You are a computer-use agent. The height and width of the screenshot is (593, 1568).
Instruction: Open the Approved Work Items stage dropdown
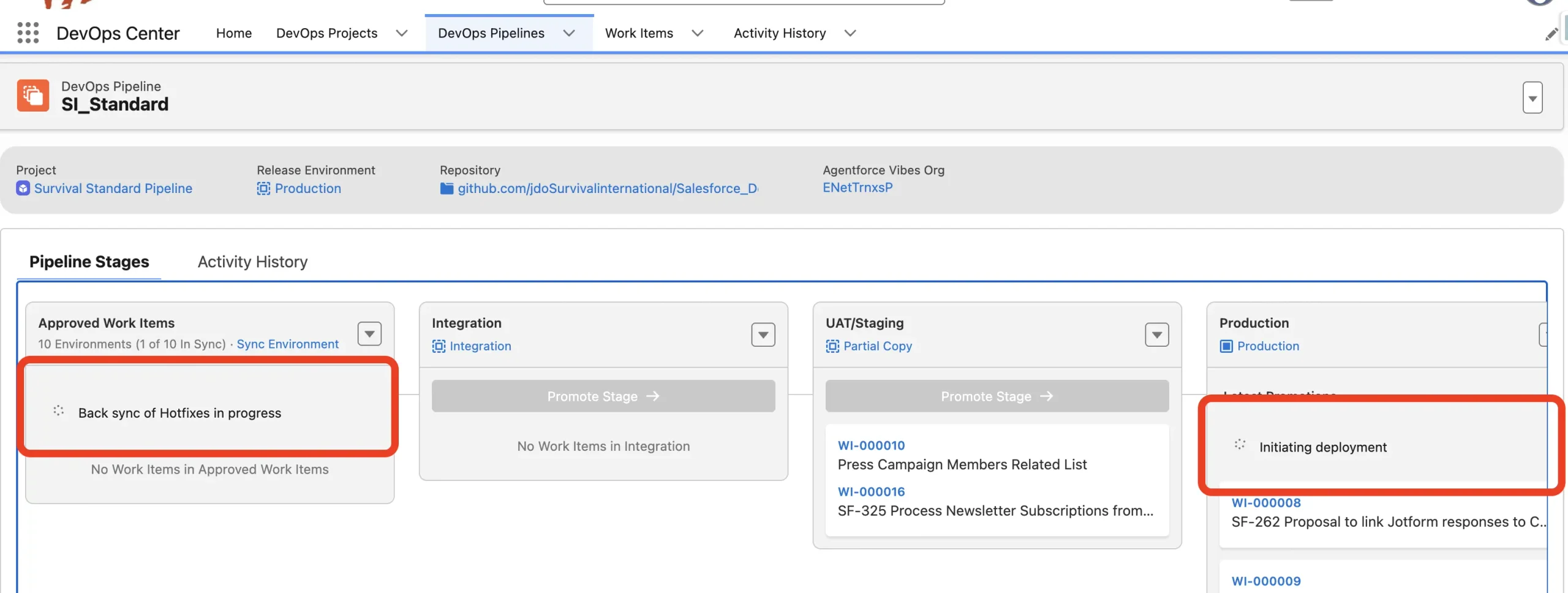369,334
